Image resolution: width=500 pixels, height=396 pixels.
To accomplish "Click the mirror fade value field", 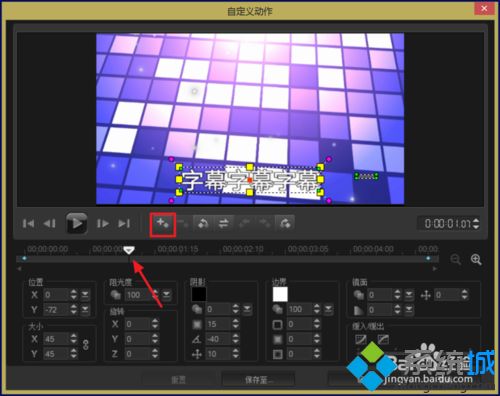I will click(x=380, y=310).
